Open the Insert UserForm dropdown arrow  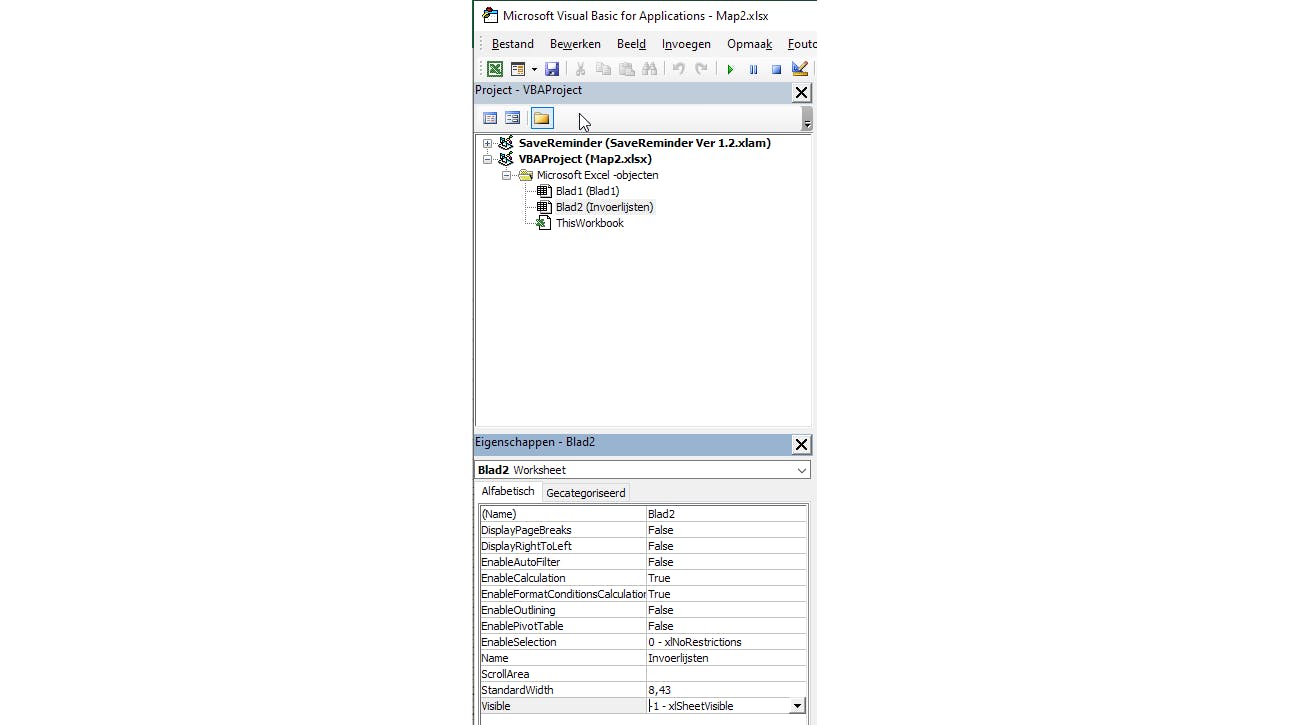point(534,69)
